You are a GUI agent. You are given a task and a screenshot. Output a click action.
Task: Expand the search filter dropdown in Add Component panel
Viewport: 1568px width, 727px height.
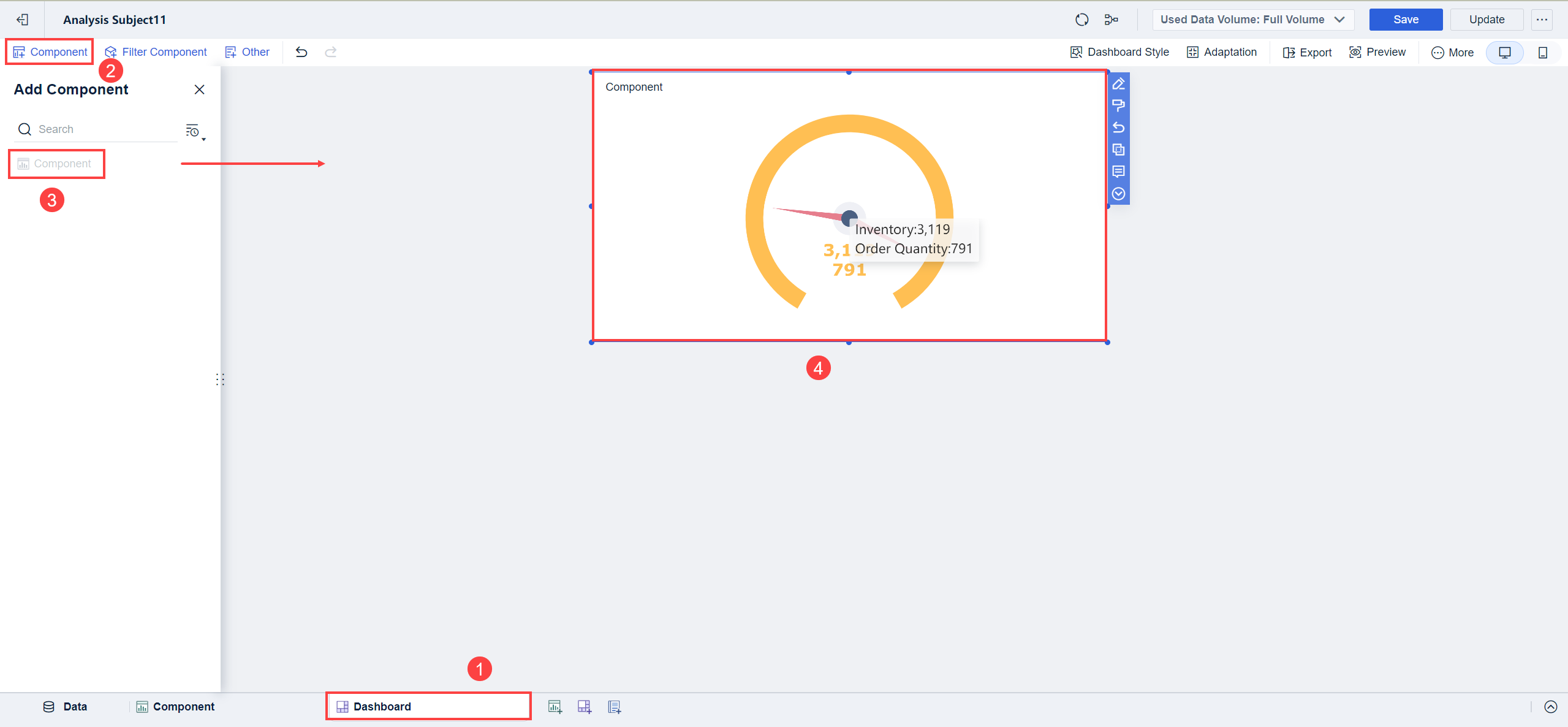tap(194, 131)
